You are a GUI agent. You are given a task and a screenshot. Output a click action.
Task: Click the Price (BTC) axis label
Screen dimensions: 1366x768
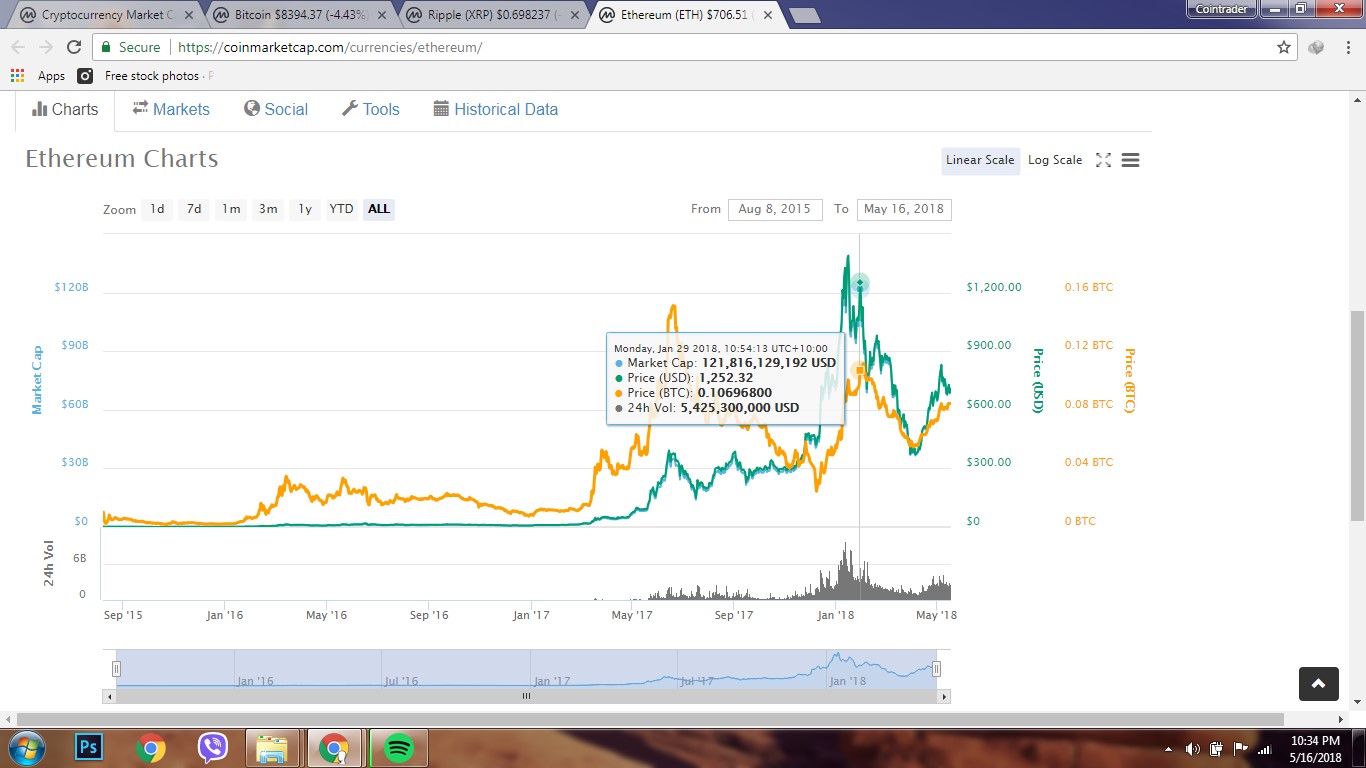pyautogui.click(x=1130, y=381)
